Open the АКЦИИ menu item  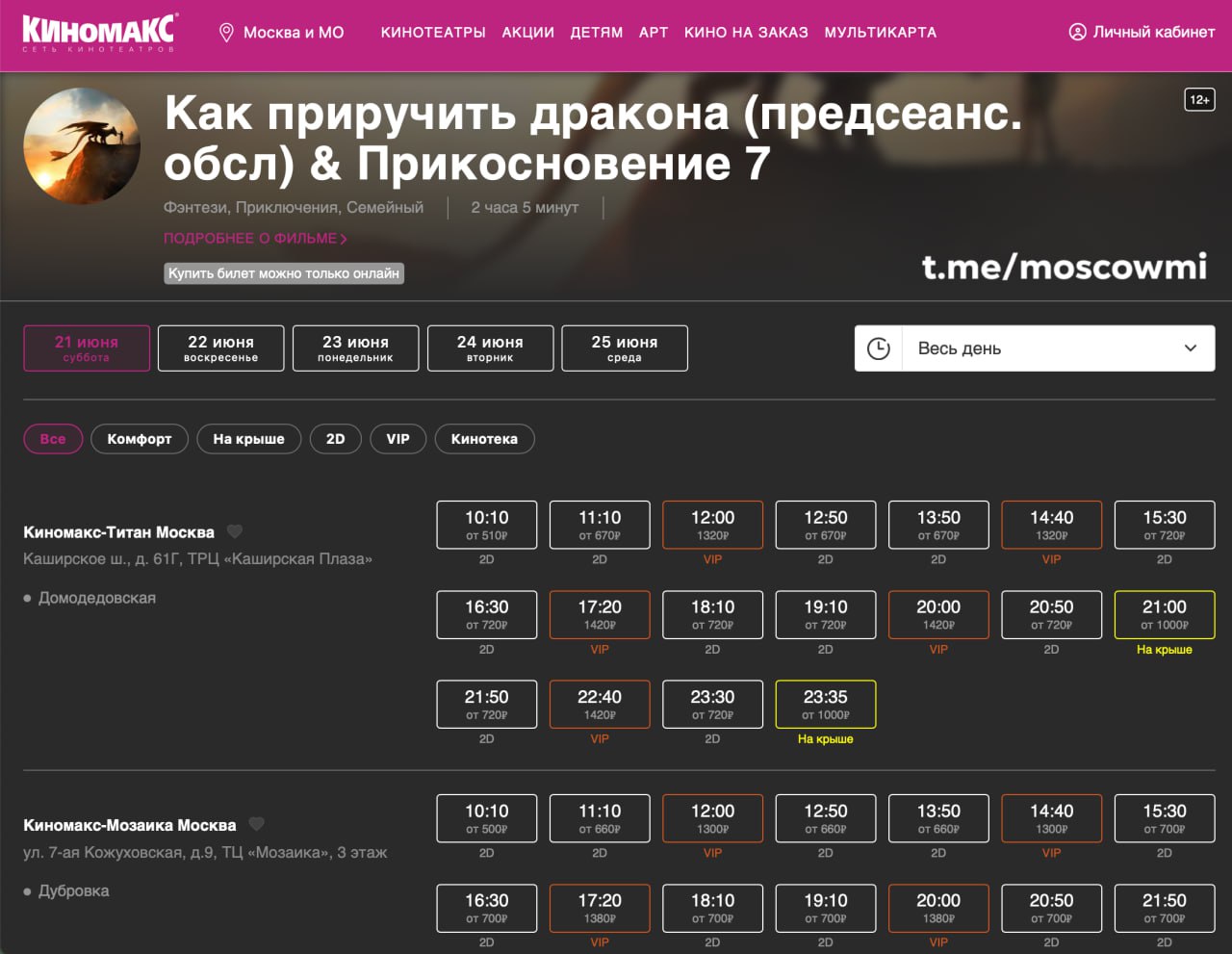(528, 33)
